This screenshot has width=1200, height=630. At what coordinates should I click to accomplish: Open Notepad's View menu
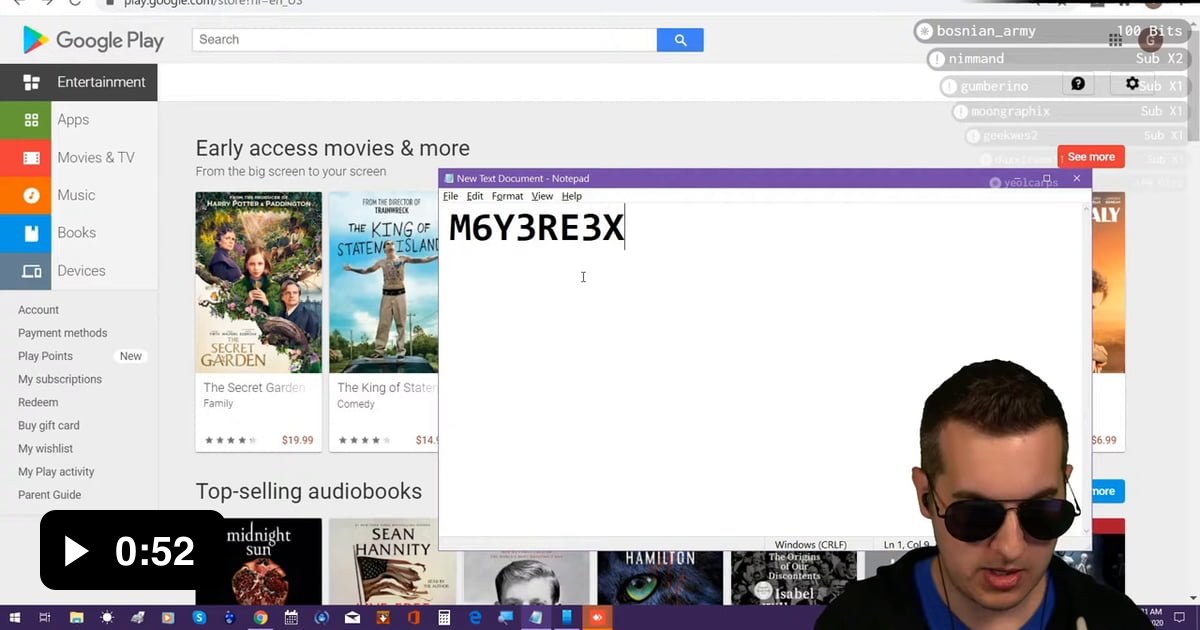[x=542, y=196]
